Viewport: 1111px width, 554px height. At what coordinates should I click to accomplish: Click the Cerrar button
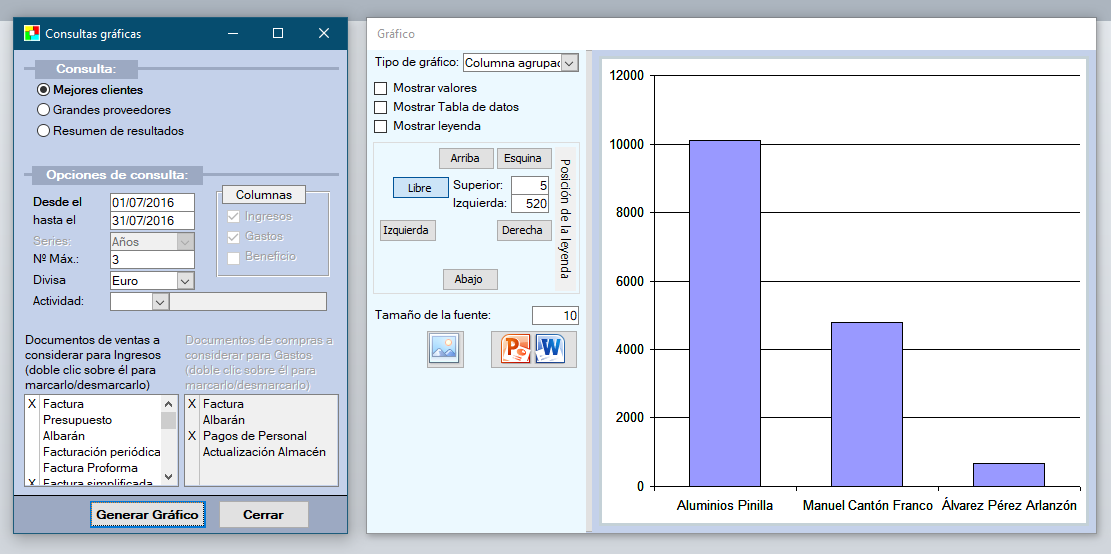pos(264,515)
